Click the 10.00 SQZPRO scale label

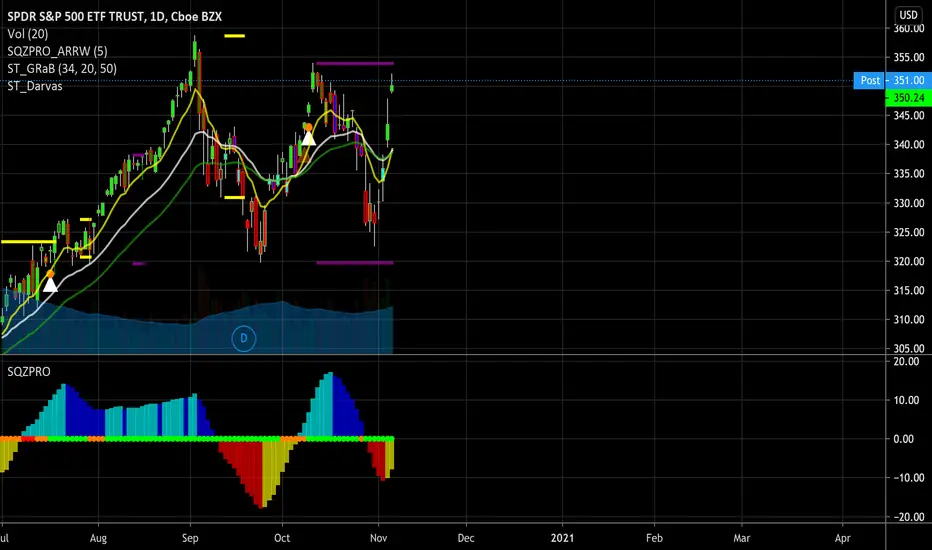[x=906, y=400]
